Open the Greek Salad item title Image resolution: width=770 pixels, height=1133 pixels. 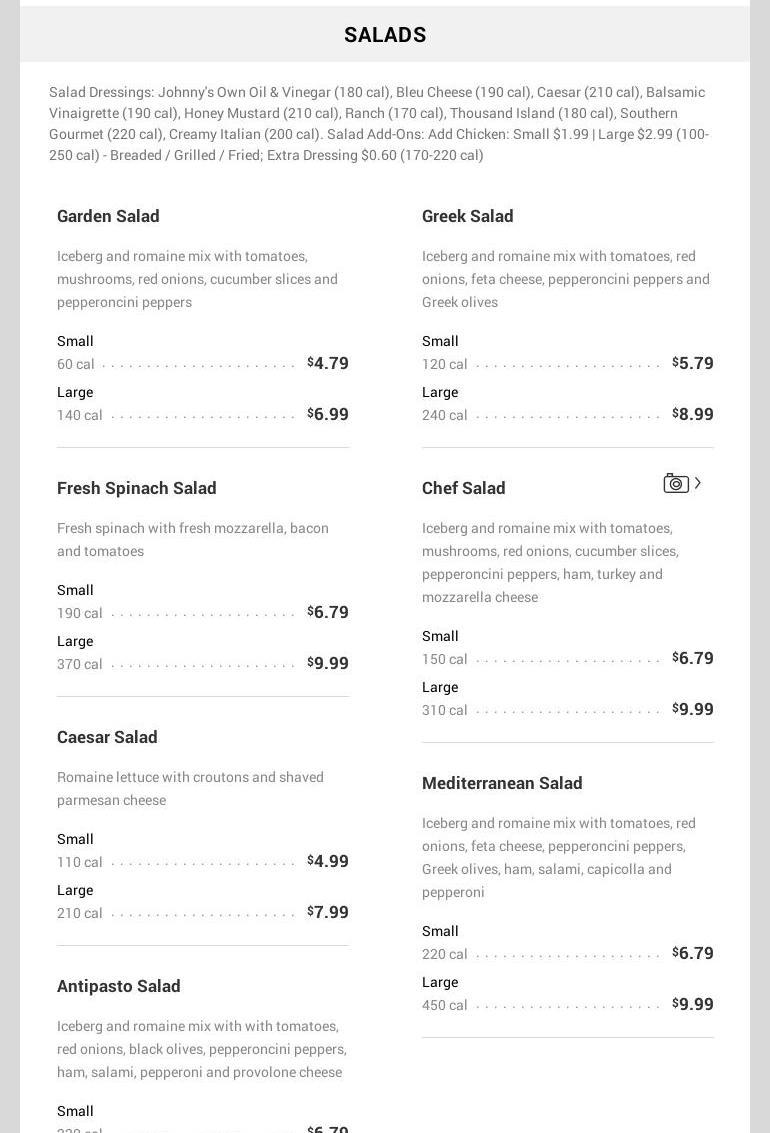(467, 216)
